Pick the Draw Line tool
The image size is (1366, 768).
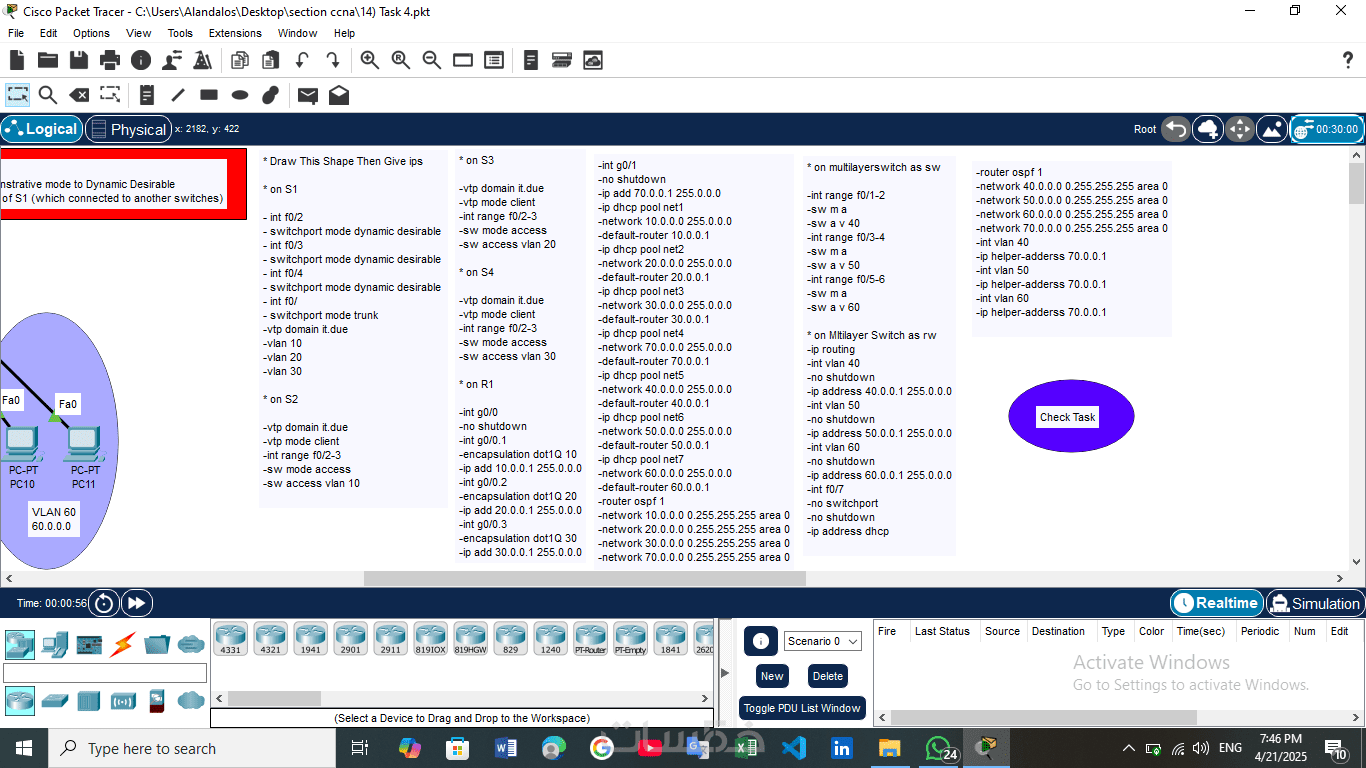[x=178, y=95]
